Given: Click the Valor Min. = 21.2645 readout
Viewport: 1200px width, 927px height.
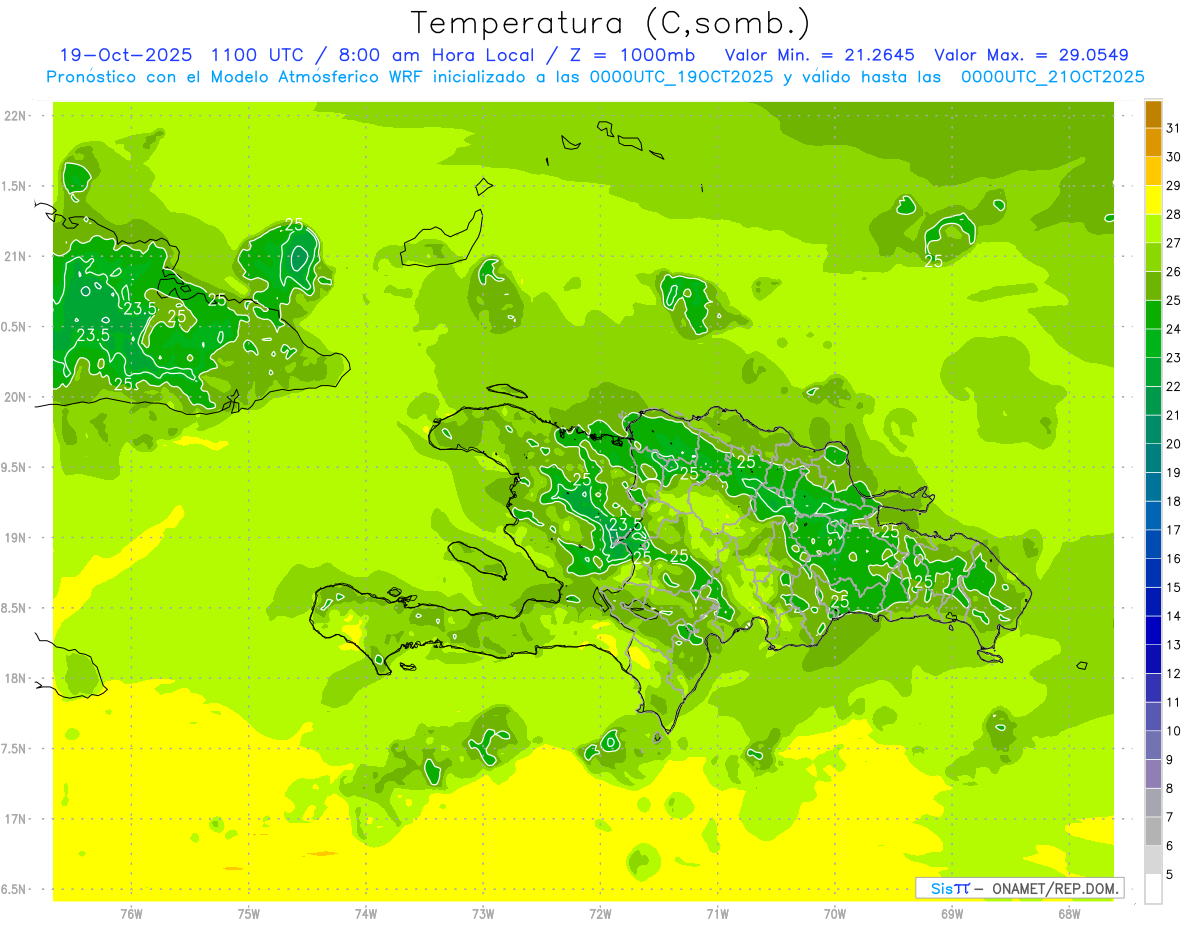Looking at the screenshot, I should [819, 55].
